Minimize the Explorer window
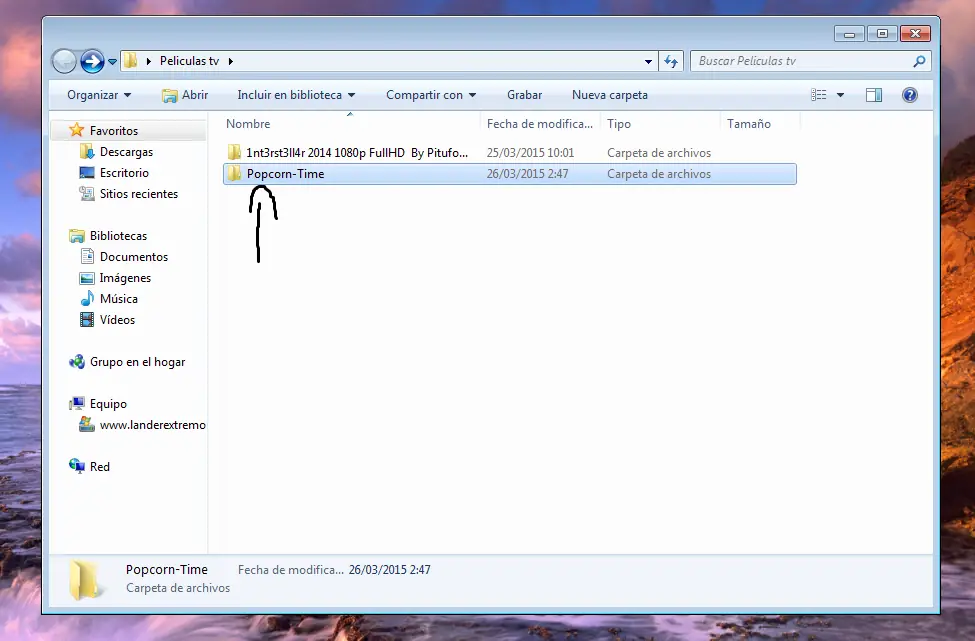This screenshot has width=975, height=641. click(849, 34)
